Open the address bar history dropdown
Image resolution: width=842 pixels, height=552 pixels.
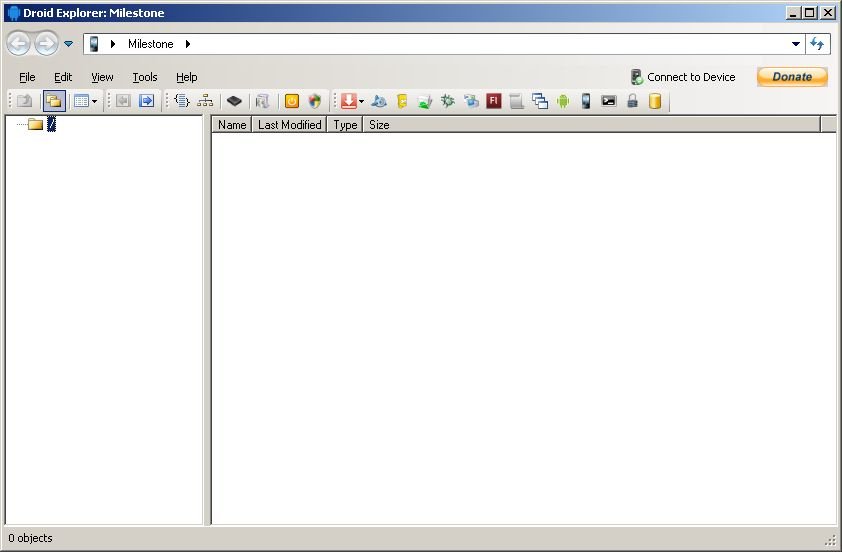(x=796, y=44)
